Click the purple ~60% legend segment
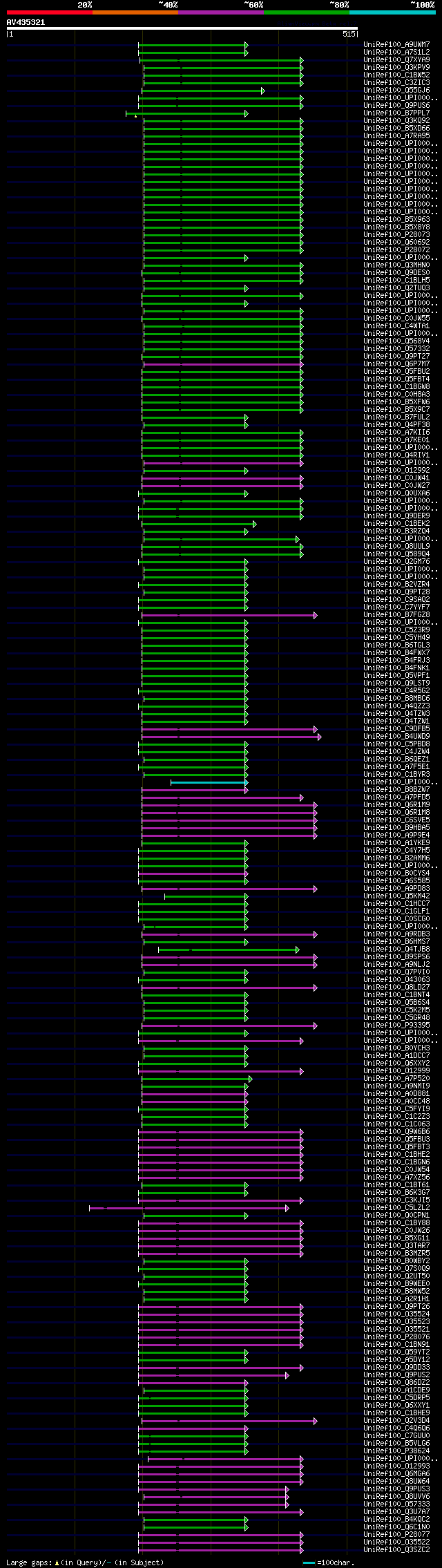The height and width of the screenshot is (1568, 442). click(221, 12)
